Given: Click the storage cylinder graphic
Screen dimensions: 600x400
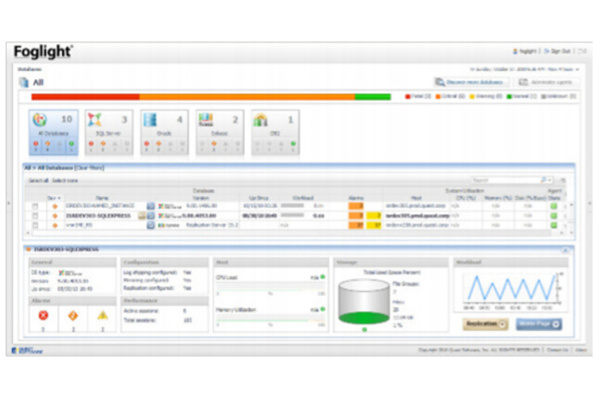Looking at the screenshot, I should 364,302.
